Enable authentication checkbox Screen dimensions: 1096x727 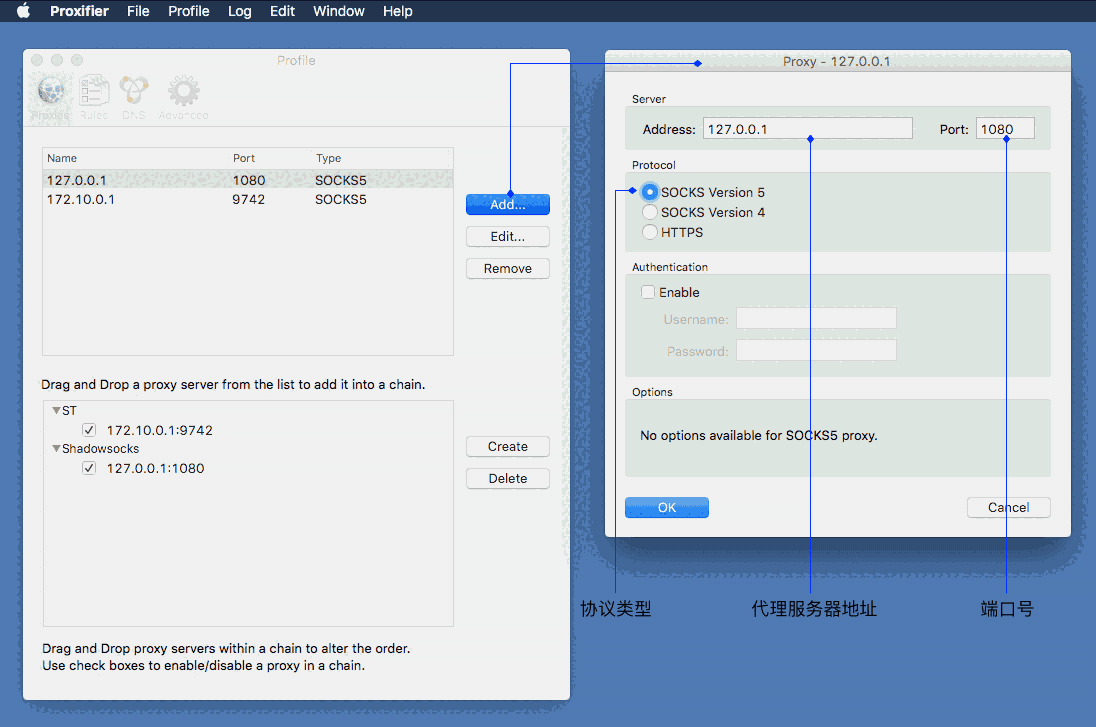click(x=648, y=292)
